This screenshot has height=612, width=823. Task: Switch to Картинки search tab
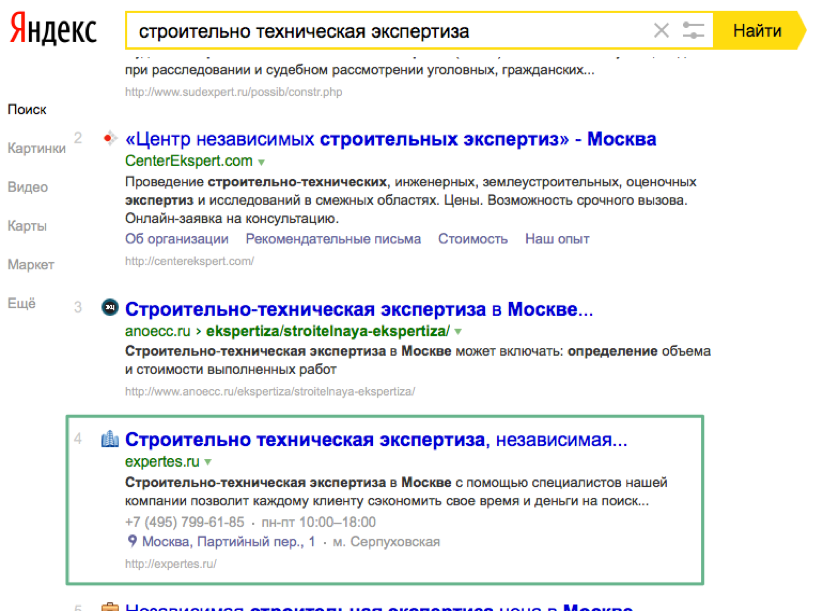(36, 148)
